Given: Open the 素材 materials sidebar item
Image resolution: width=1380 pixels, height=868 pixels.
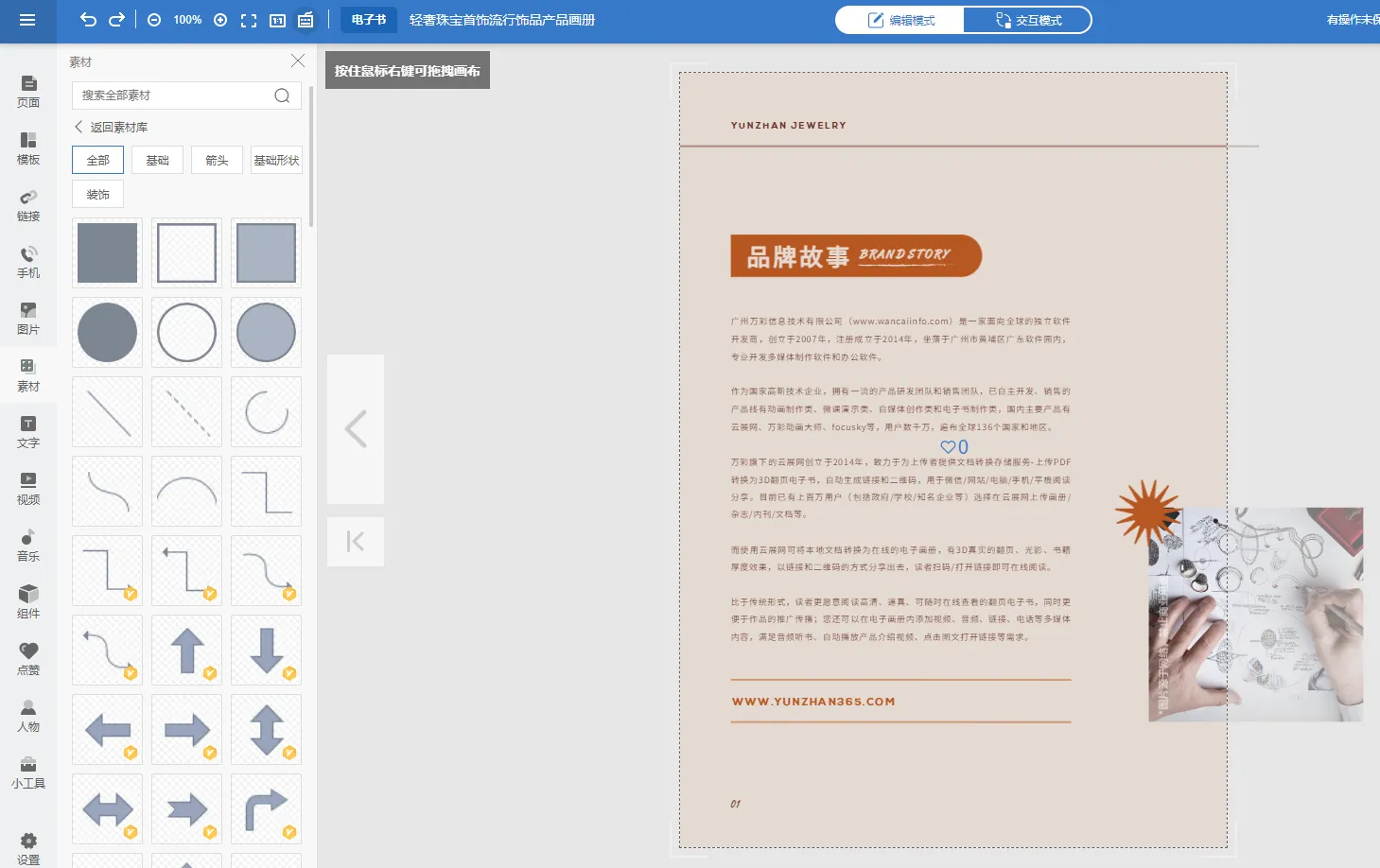Looking at the screenshot, I should point(28,375).
